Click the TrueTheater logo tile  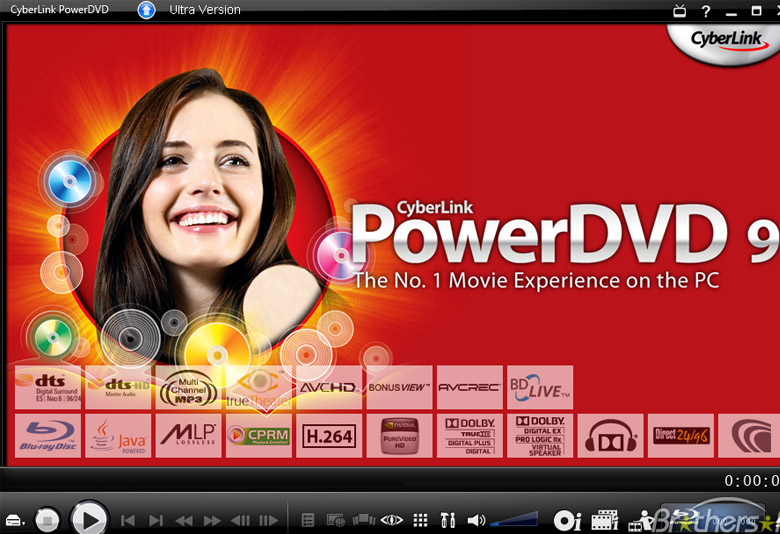tap(259, 388)
